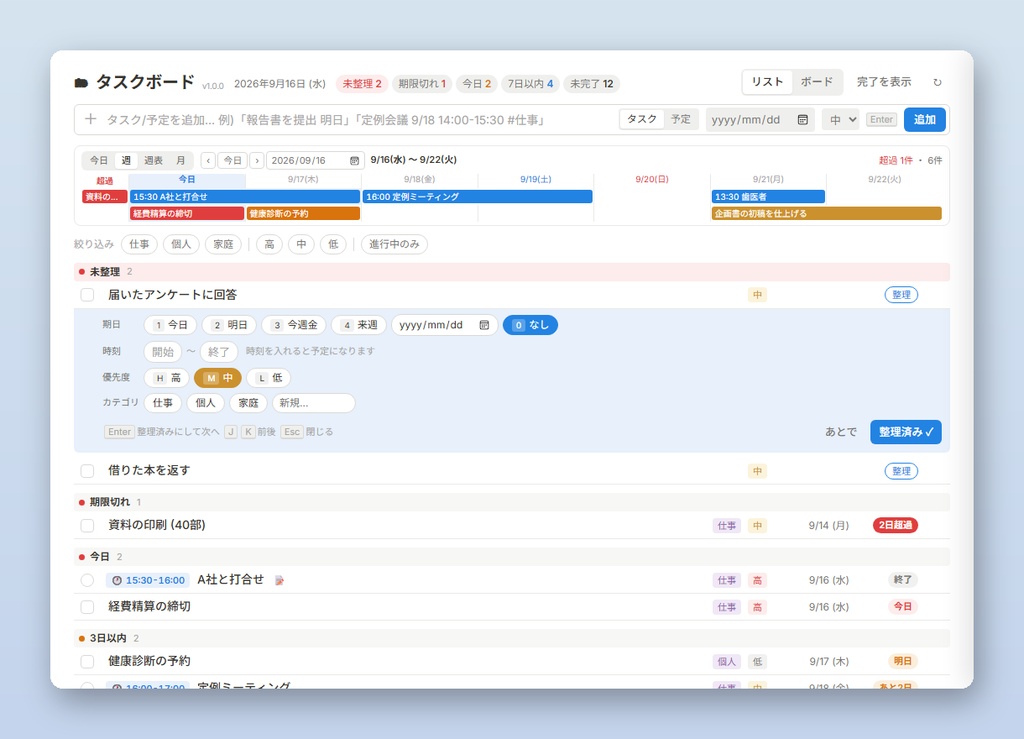The image size is (1024, 739).
Task: Click あとで to postpone sorting
Action: (x=841, y=432)
